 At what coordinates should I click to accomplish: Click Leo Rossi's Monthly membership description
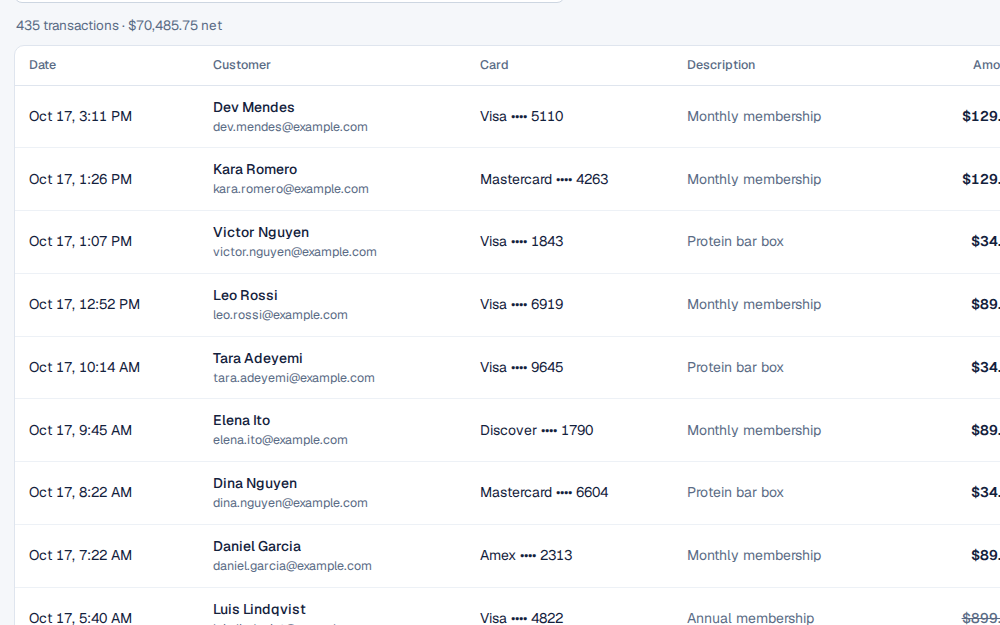(754, 304)
